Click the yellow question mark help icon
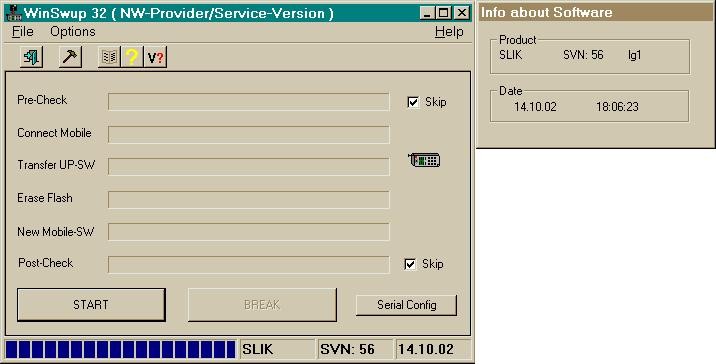The width and height of the screenshot is (716, 364). 132,57
